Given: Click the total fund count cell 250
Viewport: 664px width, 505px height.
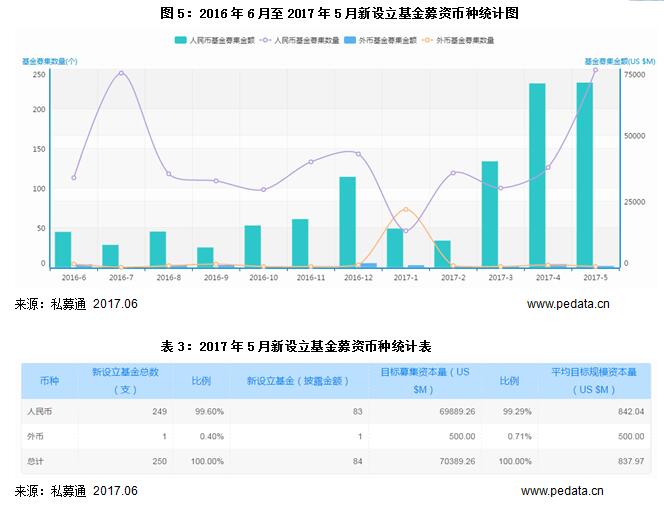Looking at the screenshot, I should pos(160,461).
